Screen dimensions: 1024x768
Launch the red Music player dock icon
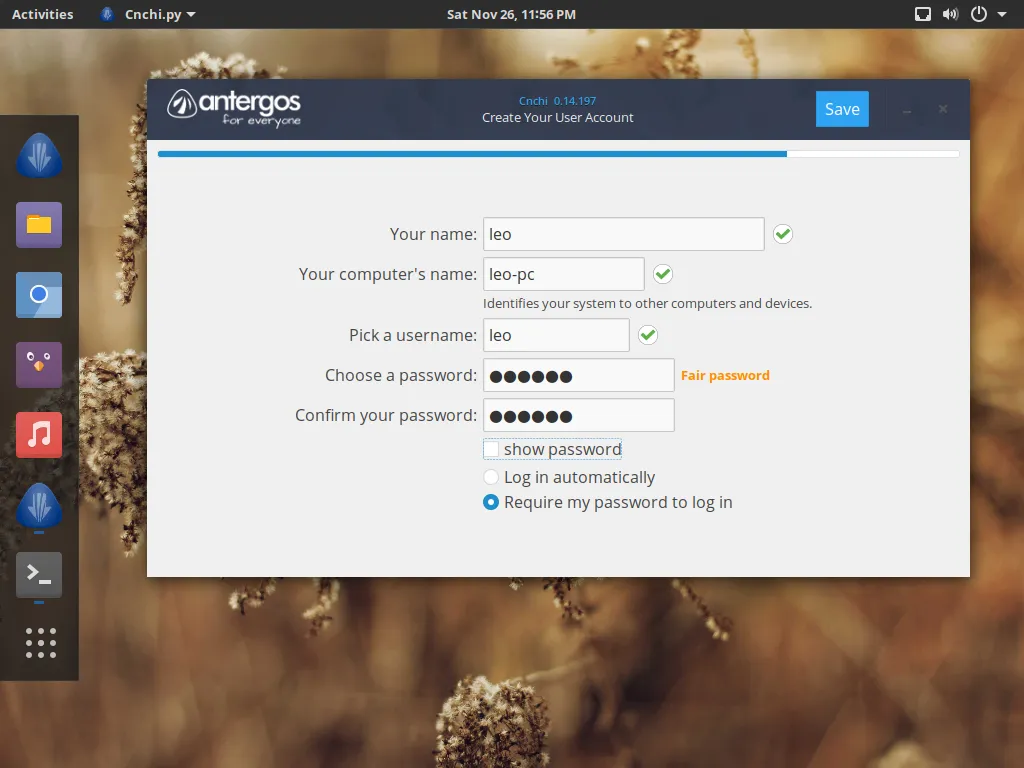(39, 435)
